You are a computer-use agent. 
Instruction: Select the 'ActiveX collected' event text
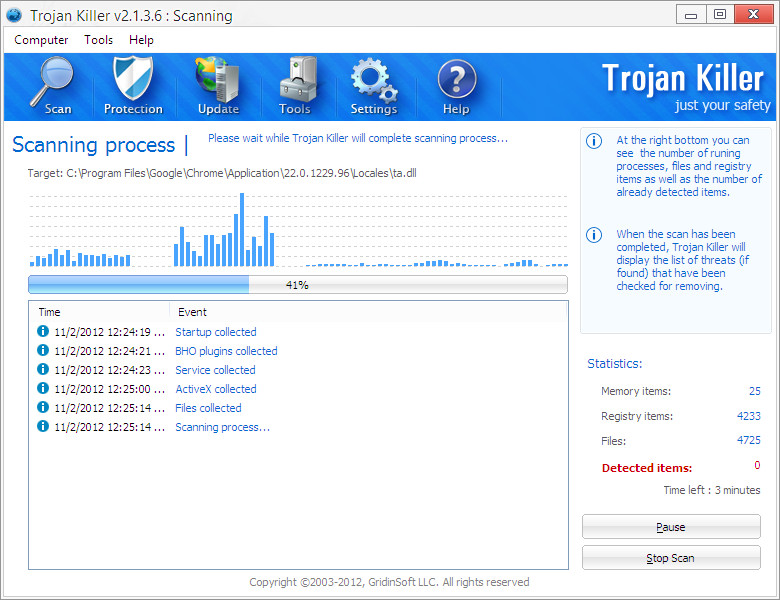click(x=216, y=389)
